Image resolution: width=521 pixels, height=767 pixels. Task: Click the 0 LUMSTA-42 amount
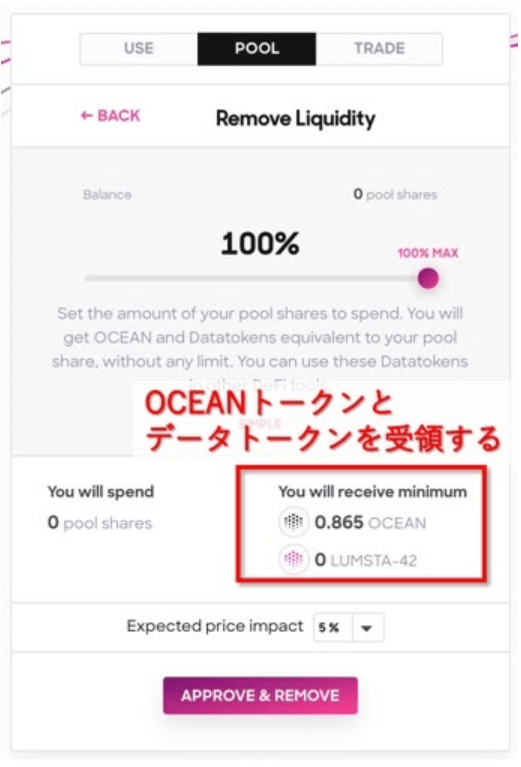pyautogui.click(x=365, y=560)
